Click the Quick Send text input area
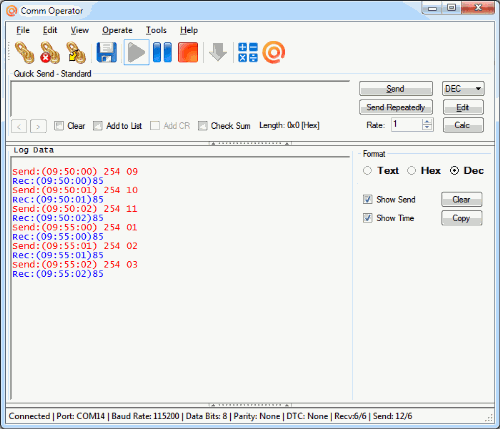Screen dimensions: 500x429 pos(180,98)
